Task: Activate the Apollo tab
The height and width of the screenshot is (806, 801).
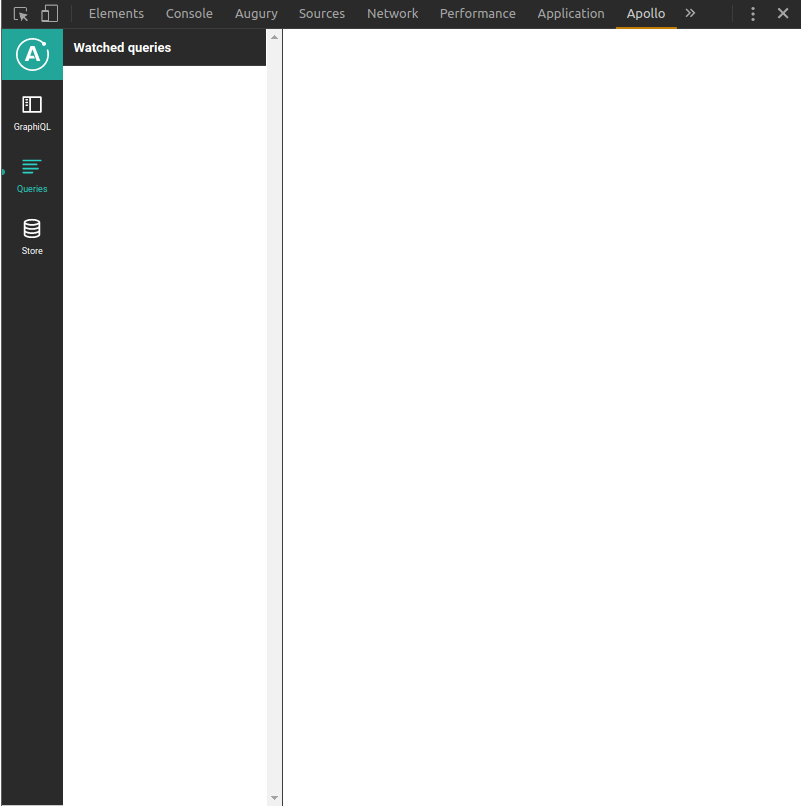Action: [x=646, y=13]
